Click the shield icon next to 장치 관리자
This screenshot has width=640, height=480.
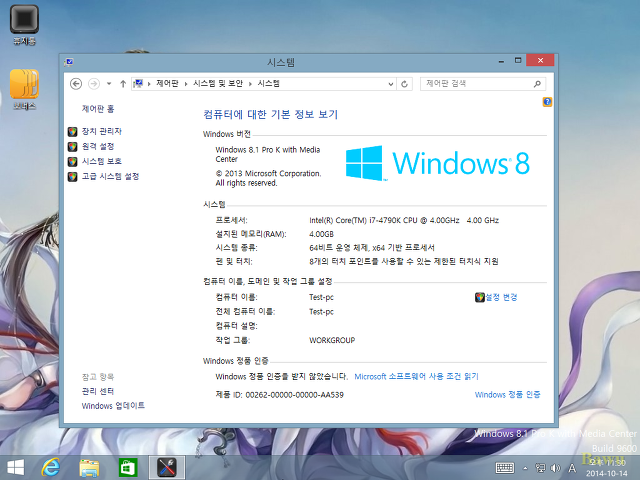click(x=73, y=131)
